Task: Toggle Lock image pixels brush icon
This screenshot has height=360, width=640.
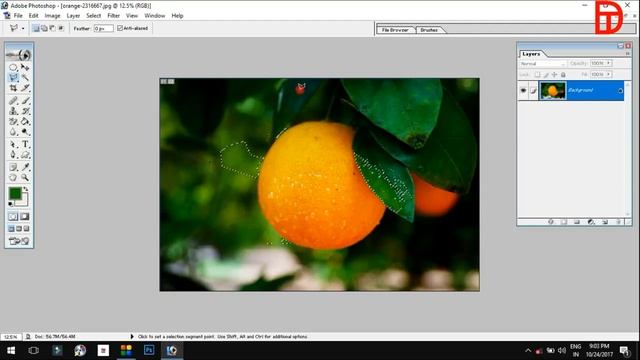Action: click(546, 75)
